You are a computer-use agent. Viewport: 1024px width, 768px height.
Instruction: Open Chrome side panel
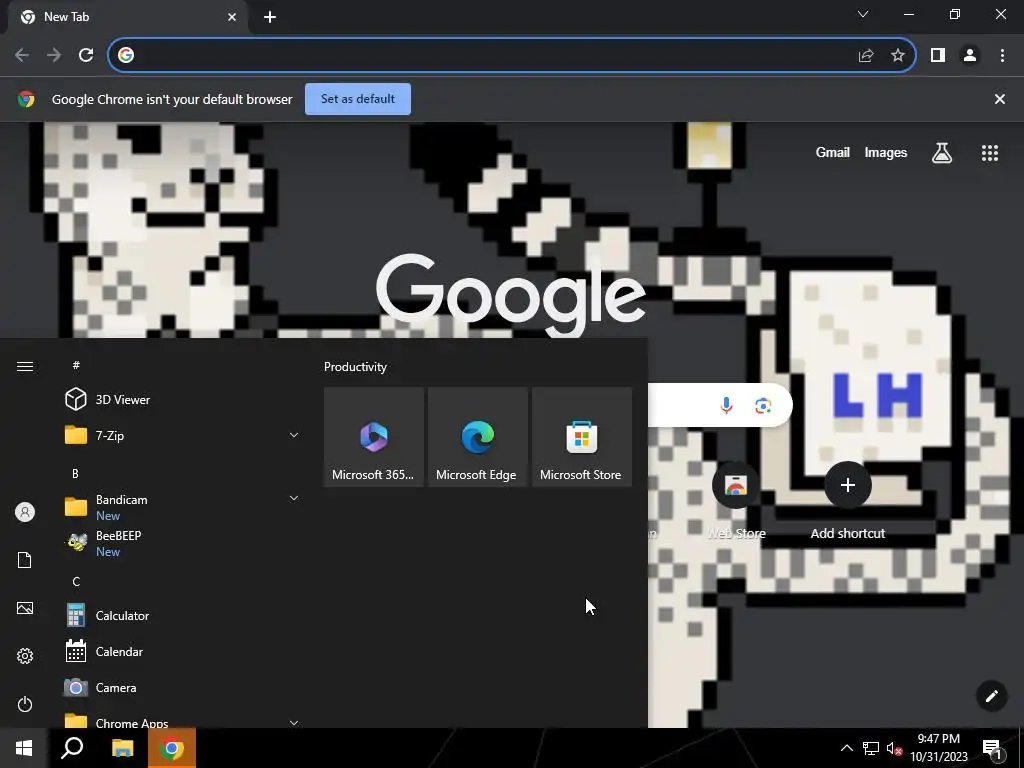click(x=938, y=56)
